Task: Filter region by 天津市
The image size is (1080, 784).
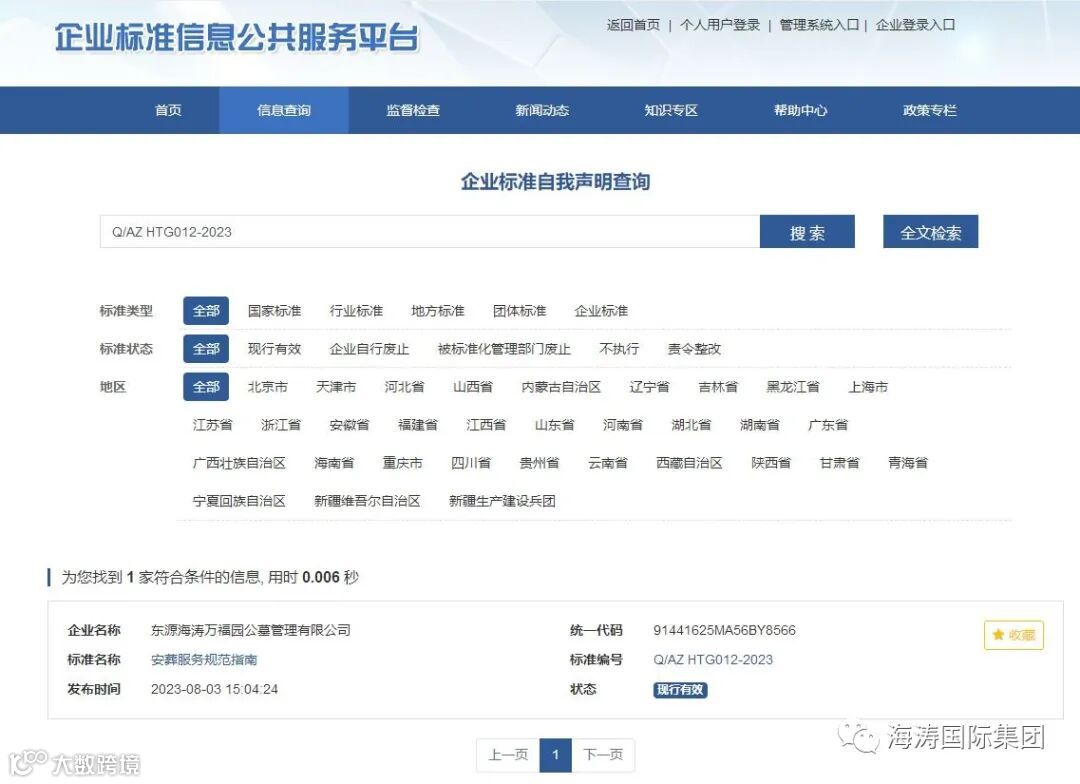Action: click(335, 386)
